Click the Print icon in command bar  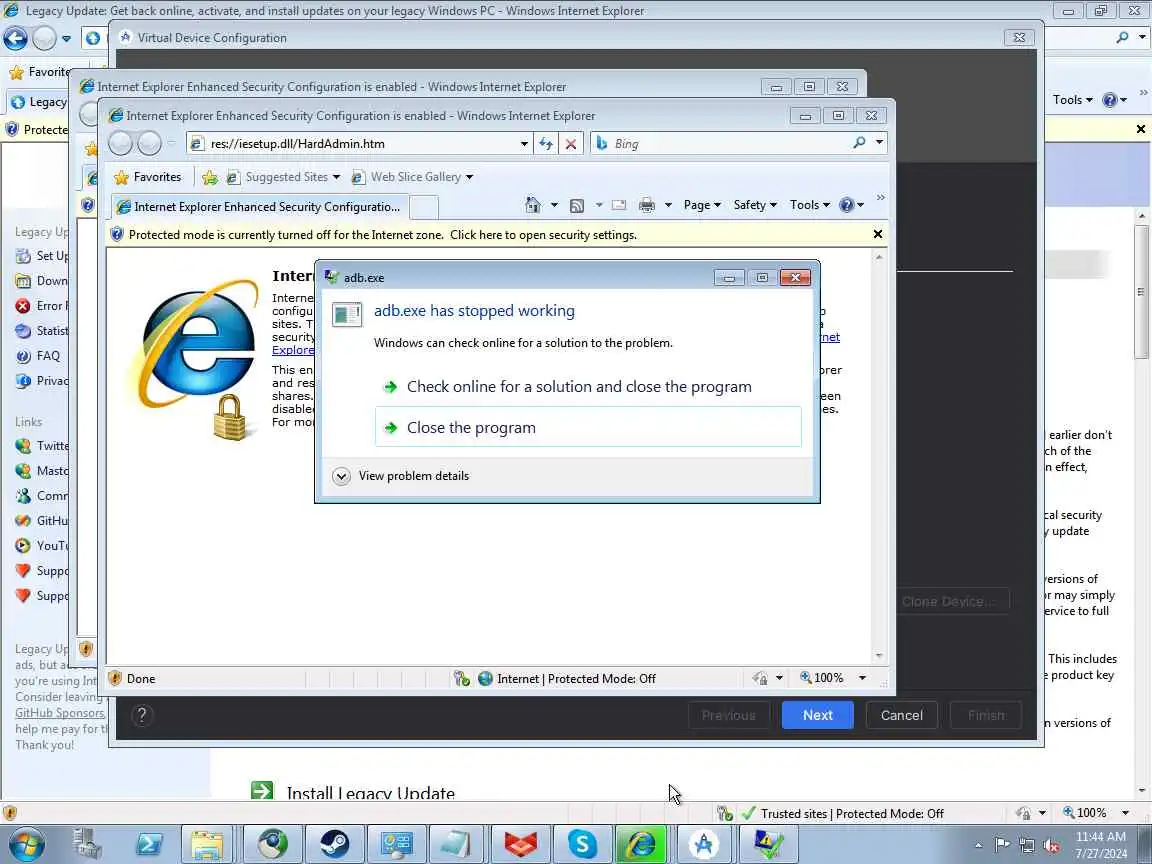pyautogui.click(x=647, y=205)
